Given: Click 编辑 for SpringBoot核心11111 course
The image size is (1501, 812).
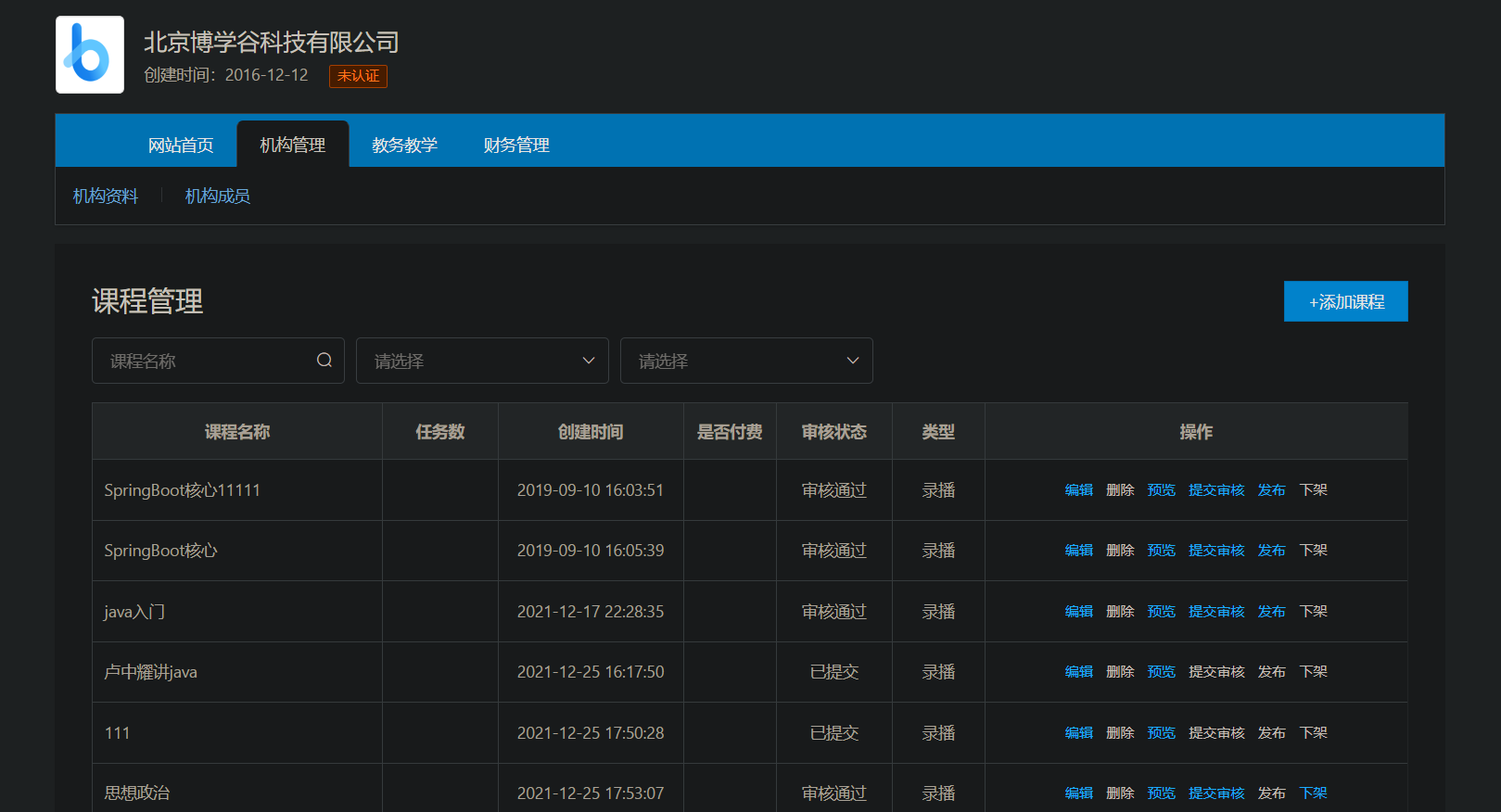Looking at the screenshot, I should pyautogui.click(x=1078, y=489).
